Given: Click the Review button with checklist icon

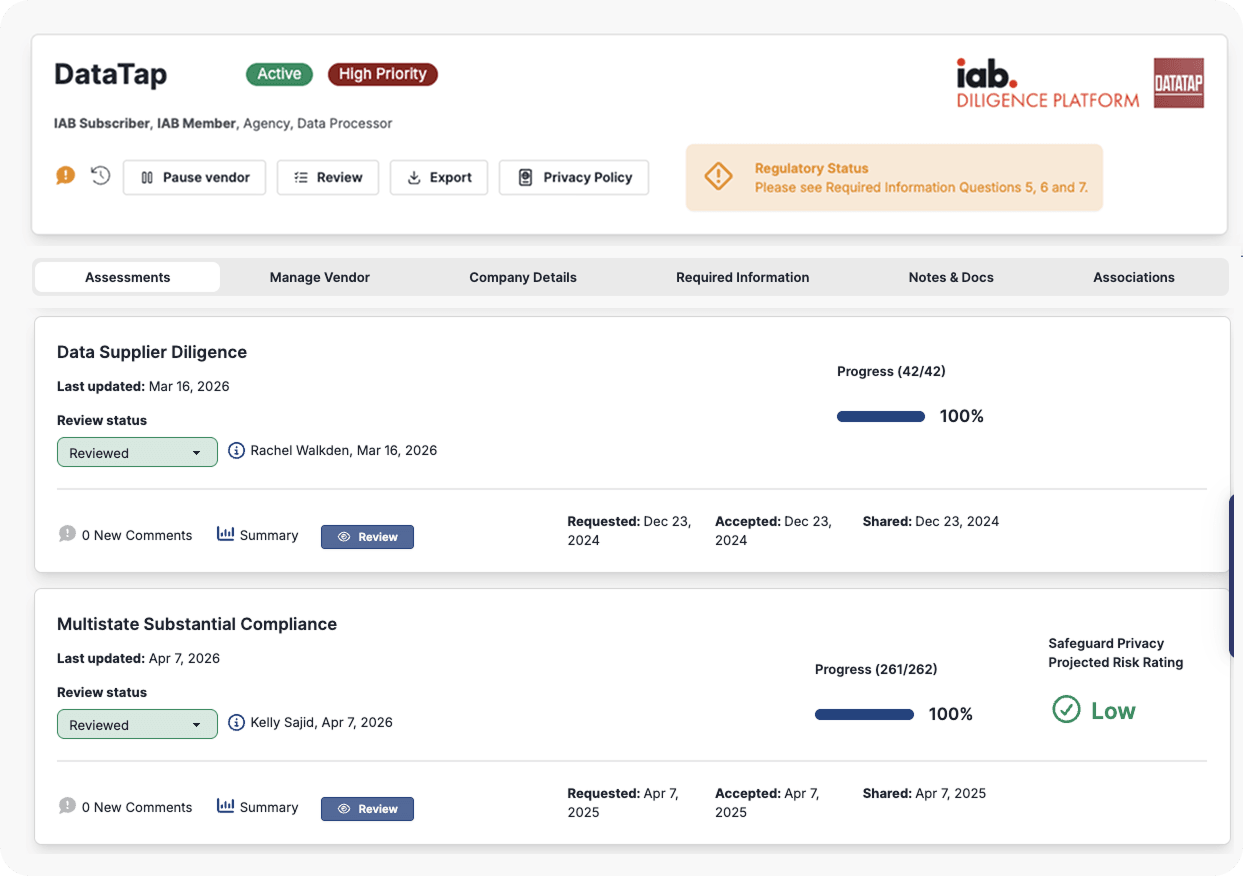Looking at the screenshot, I should [328, 177].
